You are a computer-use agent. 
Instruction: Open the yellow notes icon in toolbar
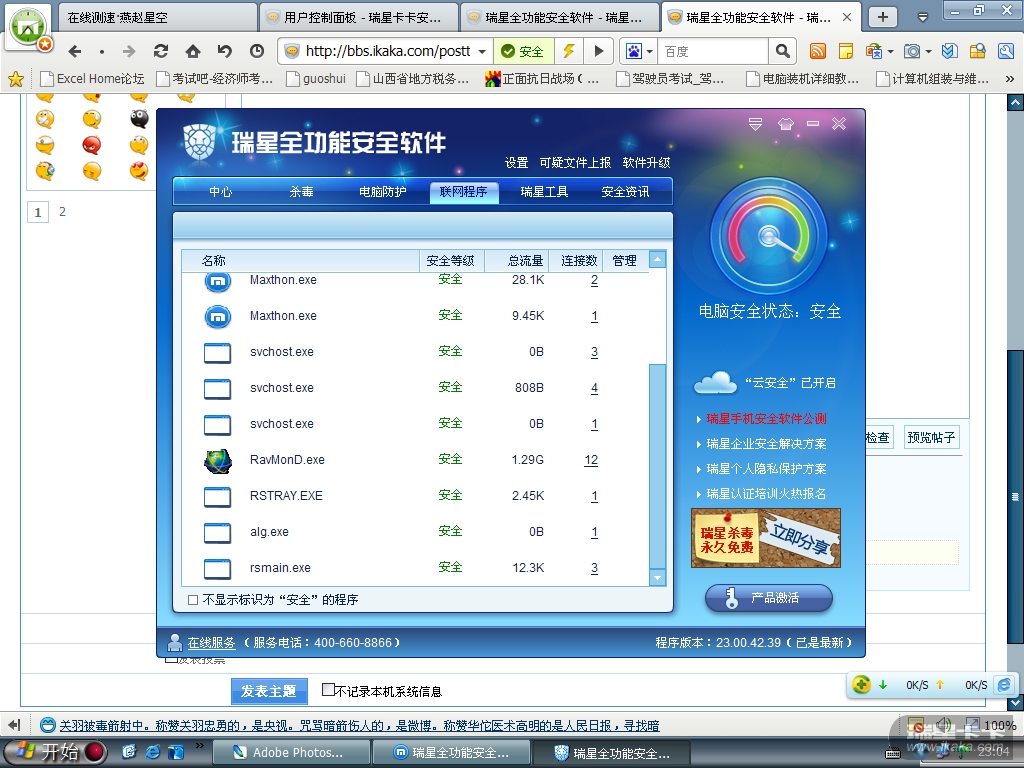pyautogui.click(x=846, y=51)
